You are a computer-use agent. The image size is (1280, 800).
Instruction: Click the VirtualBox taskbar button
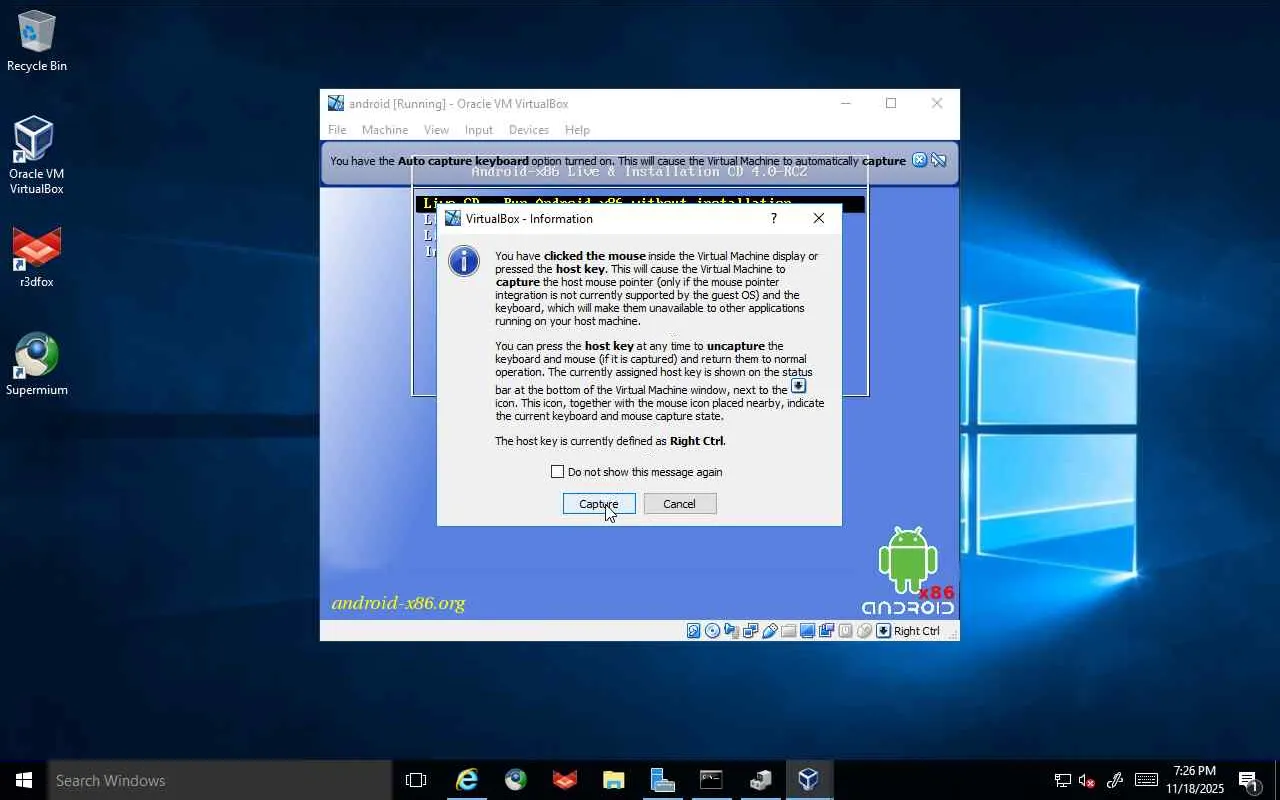coord(809,780)
